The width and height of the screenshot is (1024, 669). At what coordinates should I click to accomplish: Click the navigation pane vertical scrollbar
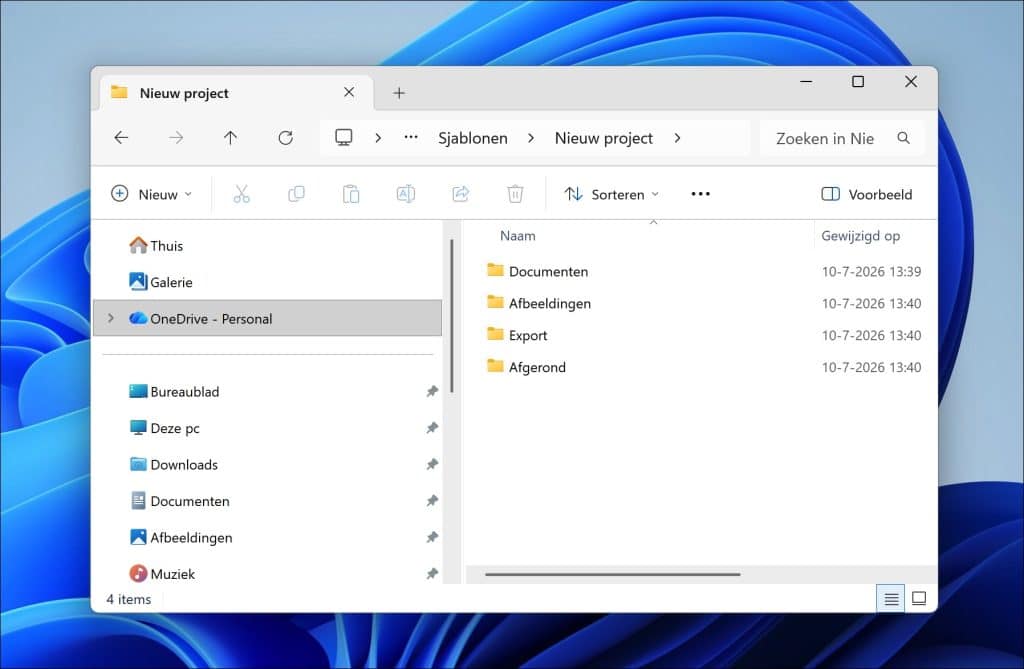[451, 316]
